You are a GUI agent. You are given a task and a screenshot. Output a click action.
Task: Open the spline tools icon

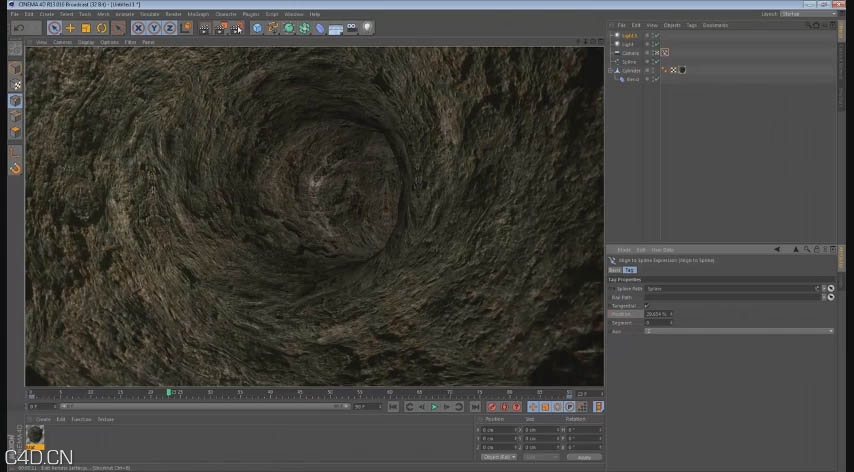tap(273, 28)
